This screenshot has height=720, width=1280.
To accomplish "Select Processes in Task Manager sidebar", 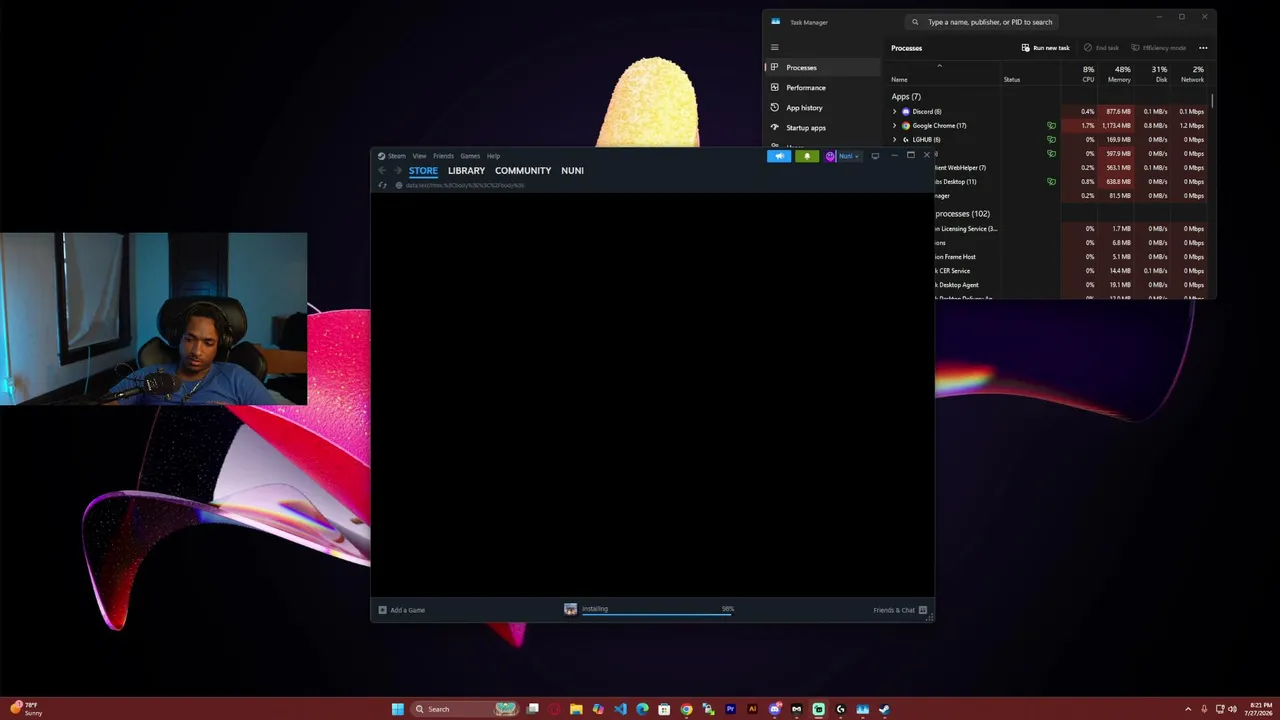I will [x=823, y=68].
